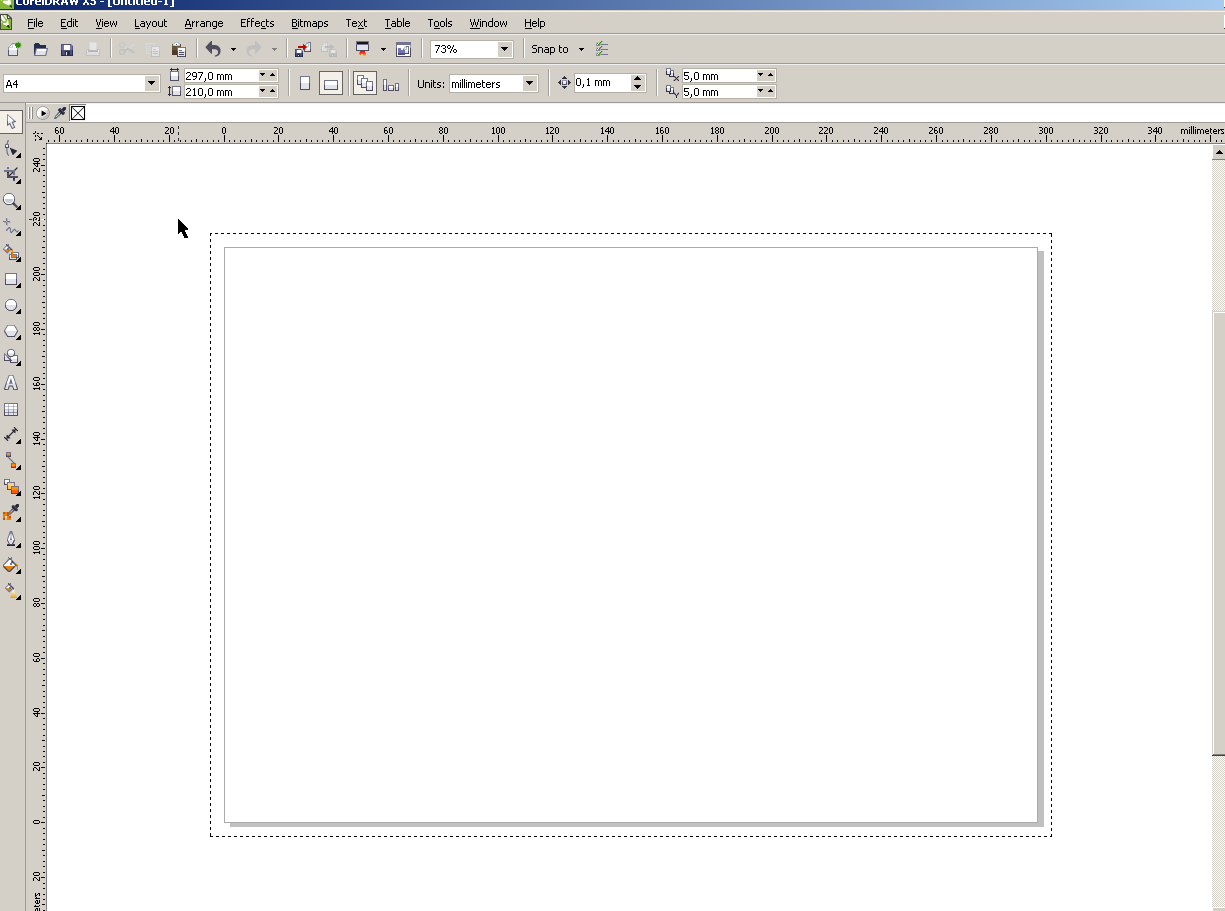Image resolution: width=1225 pixels, height=911 pixels.
Task: Increase duplicate distance y 5,0 mm
Action: 770,91
